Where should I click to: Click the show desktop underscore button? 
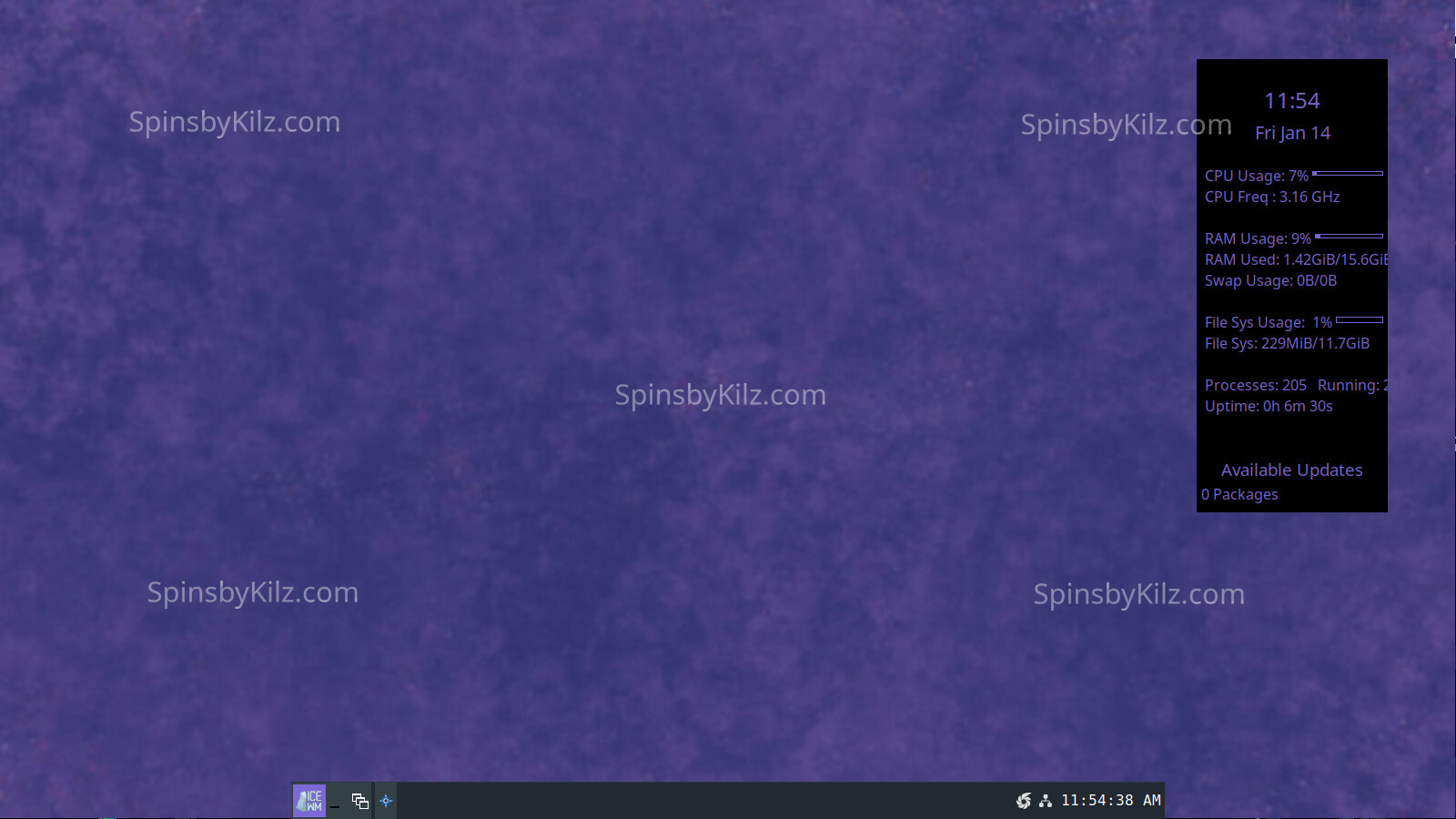336,802
